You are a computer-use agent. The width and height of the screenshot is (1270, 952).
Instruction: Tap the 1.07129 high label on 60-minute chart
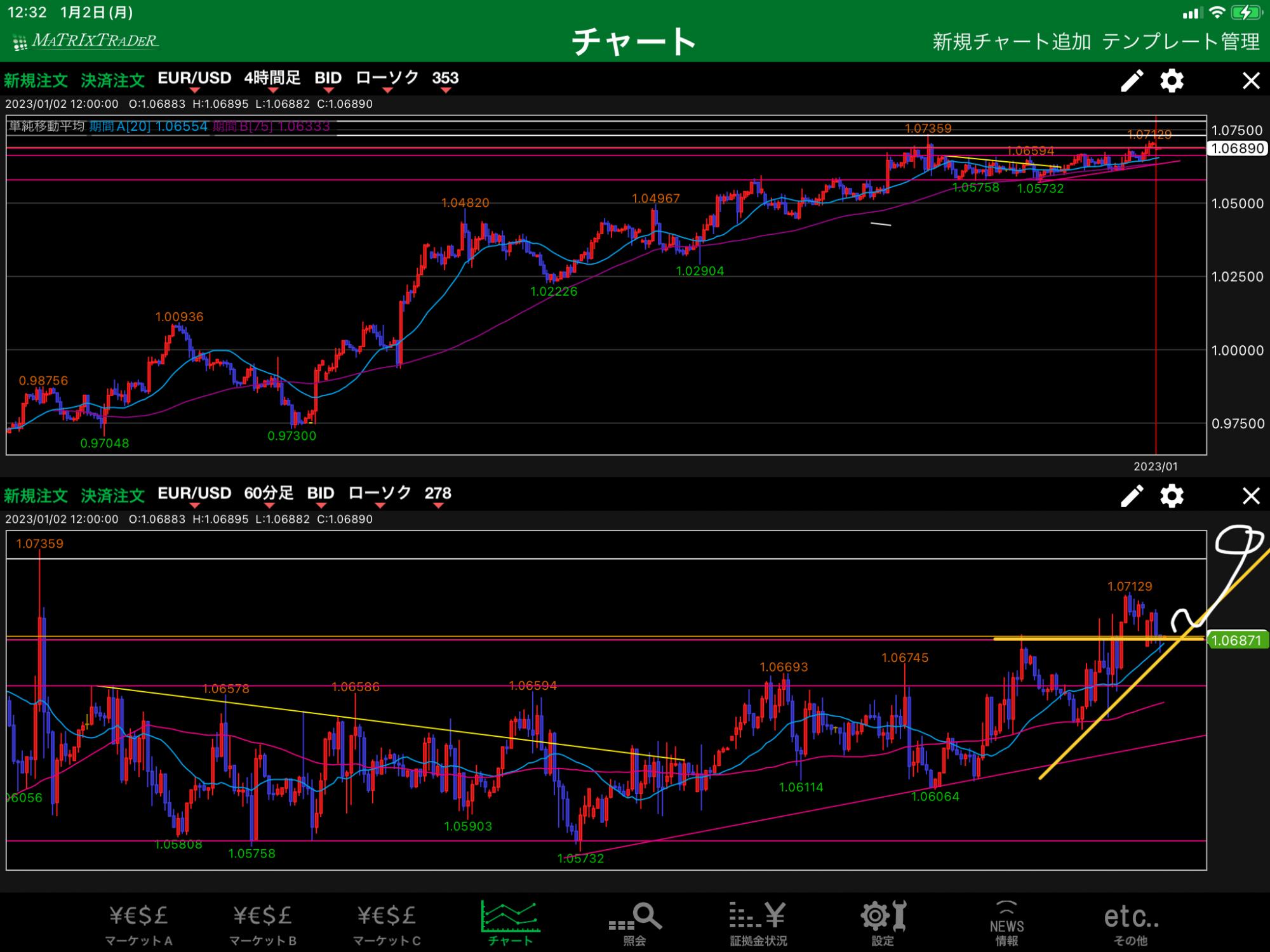click(1130, 586)
